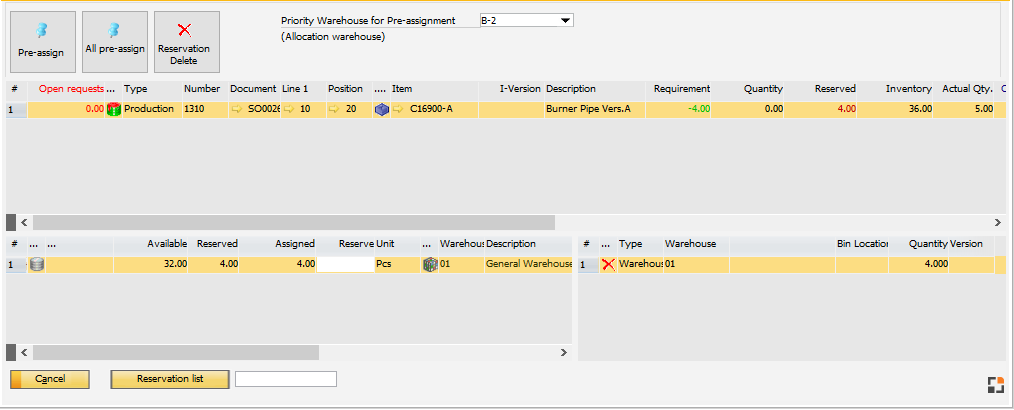Follow the yellow arrow link beside C16900-A
Viewport: 1014px width, 410px height.
coord(397,109)
